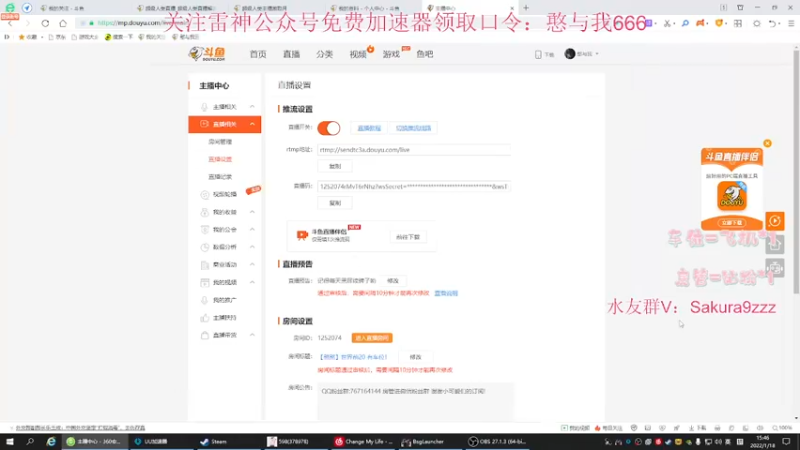Click taskbar search icon
Viewport: 800px width, 450px height.
[30, 442]
